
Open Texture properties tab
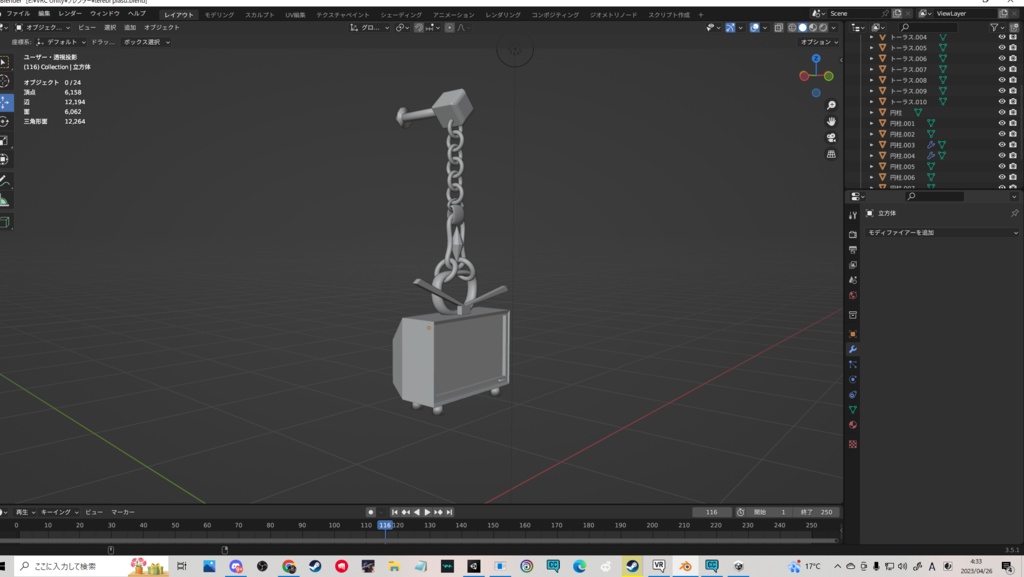852,444
